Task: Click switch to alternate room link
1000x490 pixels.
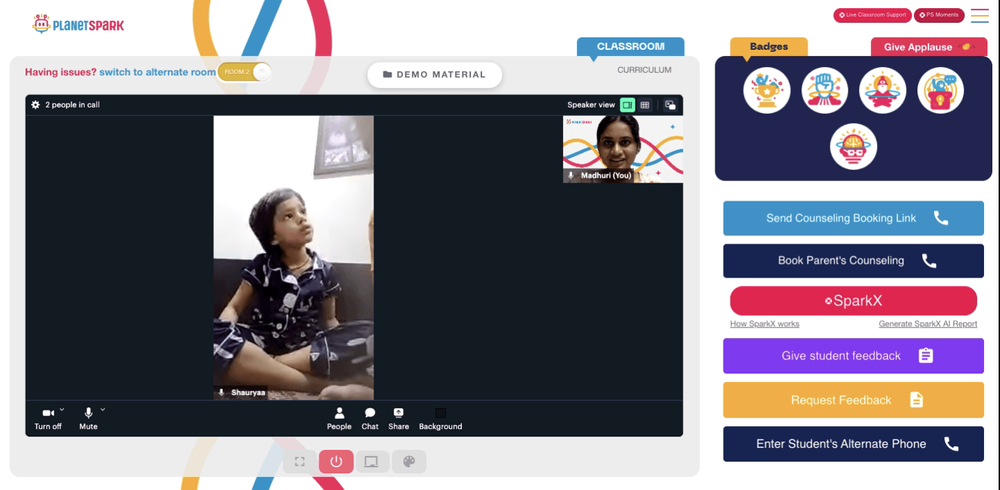Action: coord(158,72)
